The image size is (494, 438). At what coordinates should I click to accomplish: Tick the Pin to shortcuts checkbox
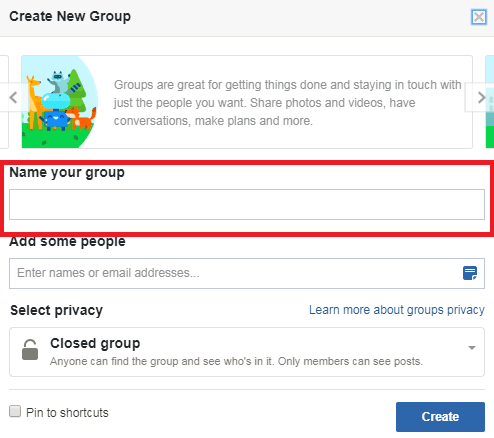15,411
